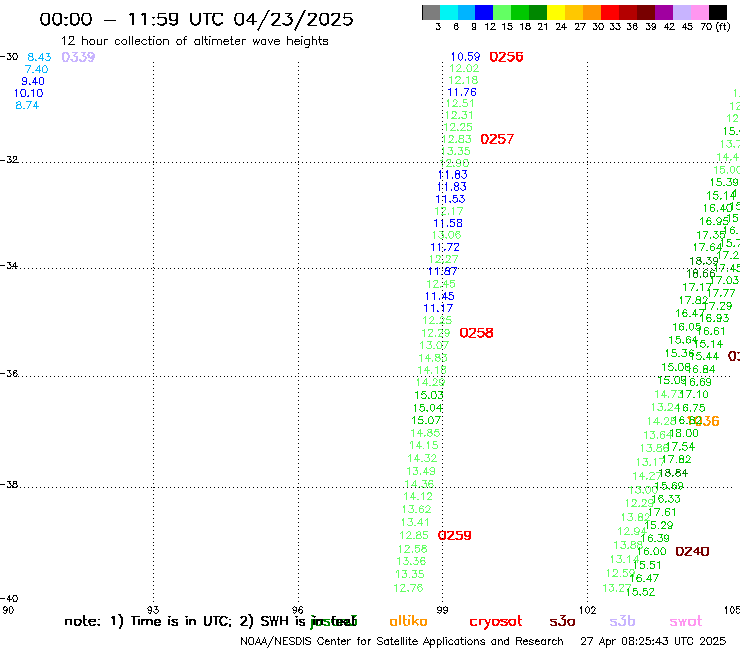Click the orange swatch in the color bar
Image resolution: width=740 pixels, height=650 pixels.
[592, 12]
